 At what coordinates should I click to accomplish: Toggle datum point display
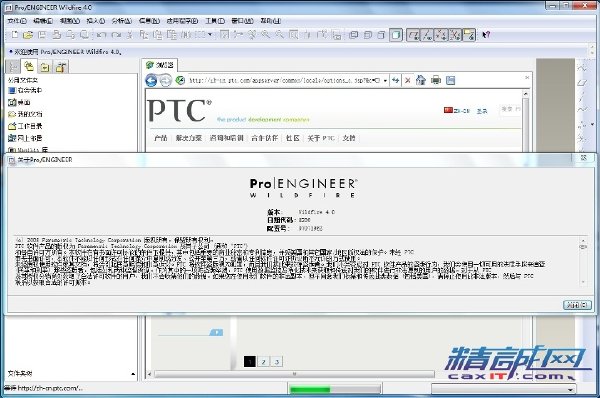point(441,35)
